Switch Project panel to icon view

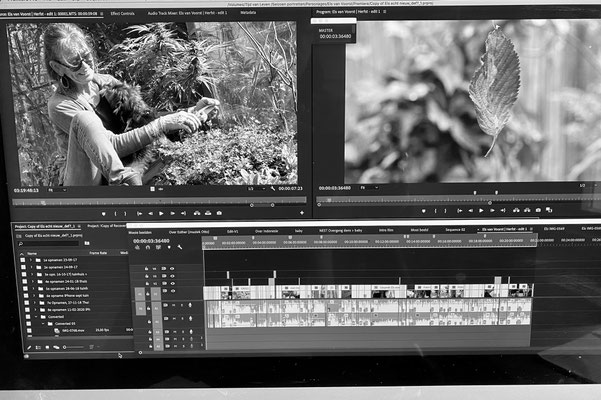click(47, 348)
